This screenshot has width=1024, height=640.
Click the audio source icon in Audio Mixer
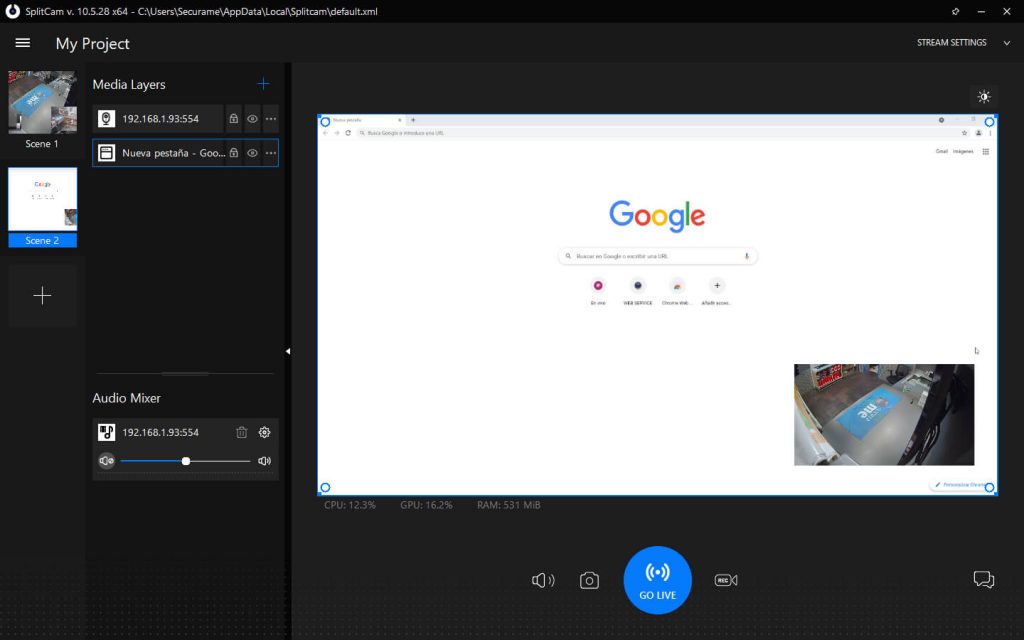106,432
